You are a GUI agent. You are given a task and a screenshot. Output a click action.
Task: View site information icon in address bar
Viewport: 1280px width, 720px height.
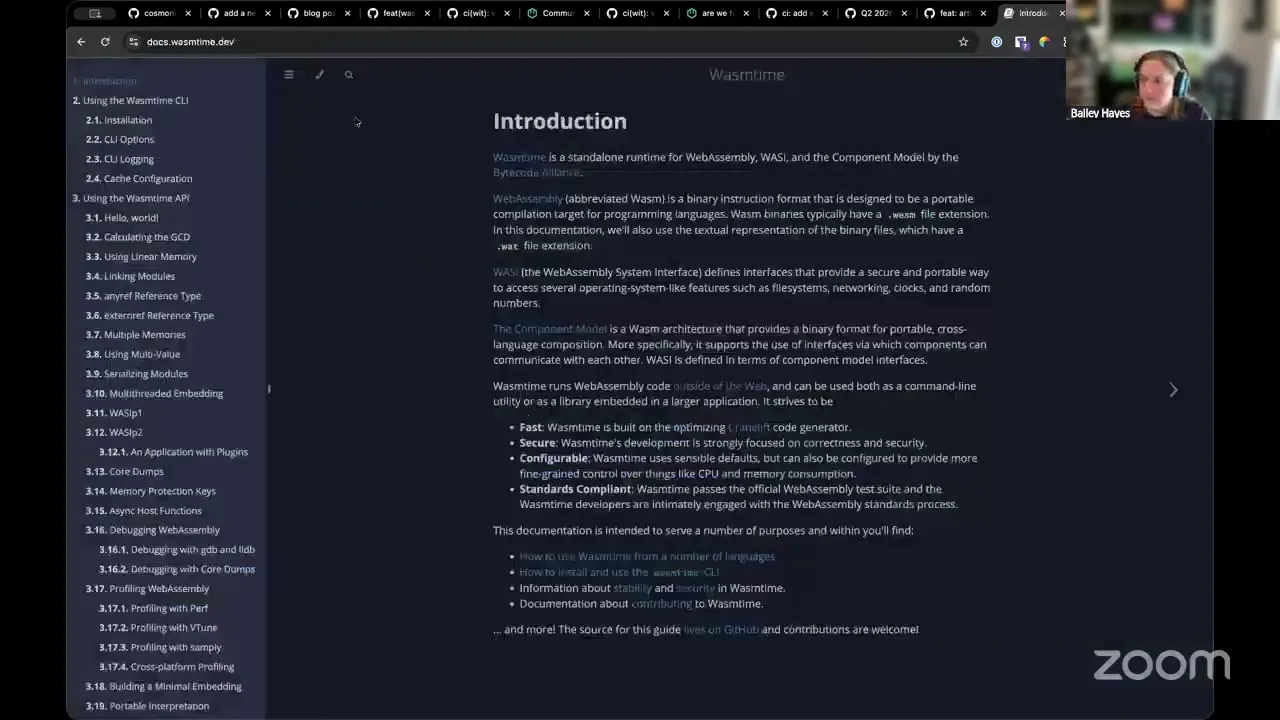click(133, 42)
